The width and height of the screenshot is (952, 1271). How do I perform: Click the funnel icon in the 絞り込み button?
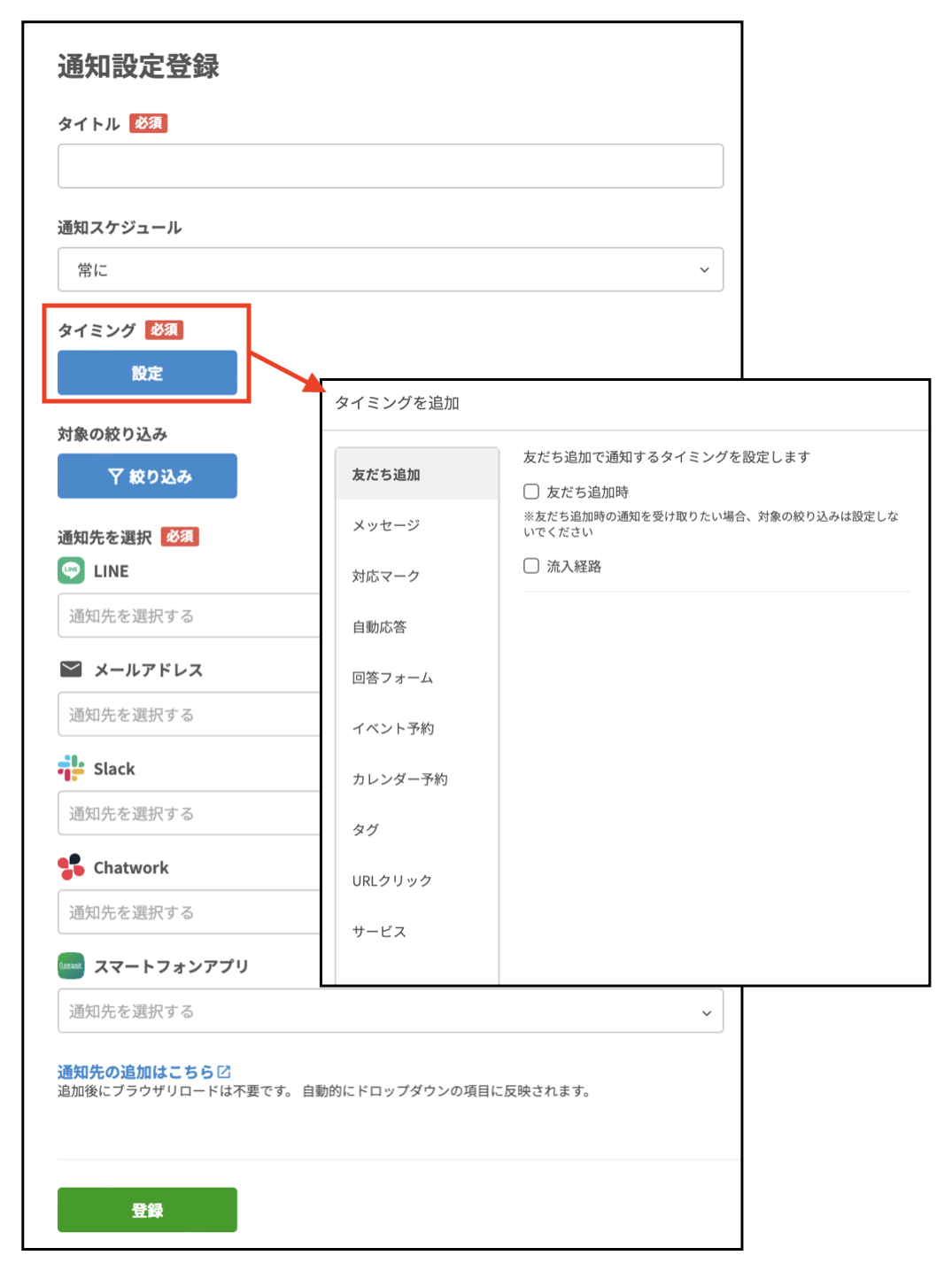(116, 476)
